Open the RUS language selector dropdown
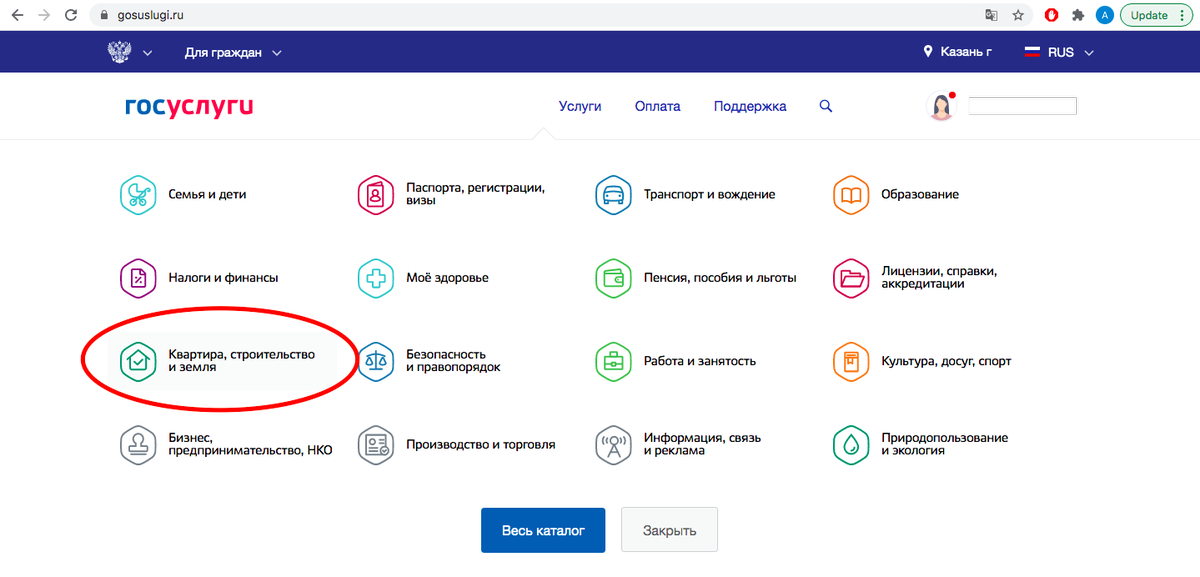This screenshot has width=1200, height=577. coord(1059,52)
